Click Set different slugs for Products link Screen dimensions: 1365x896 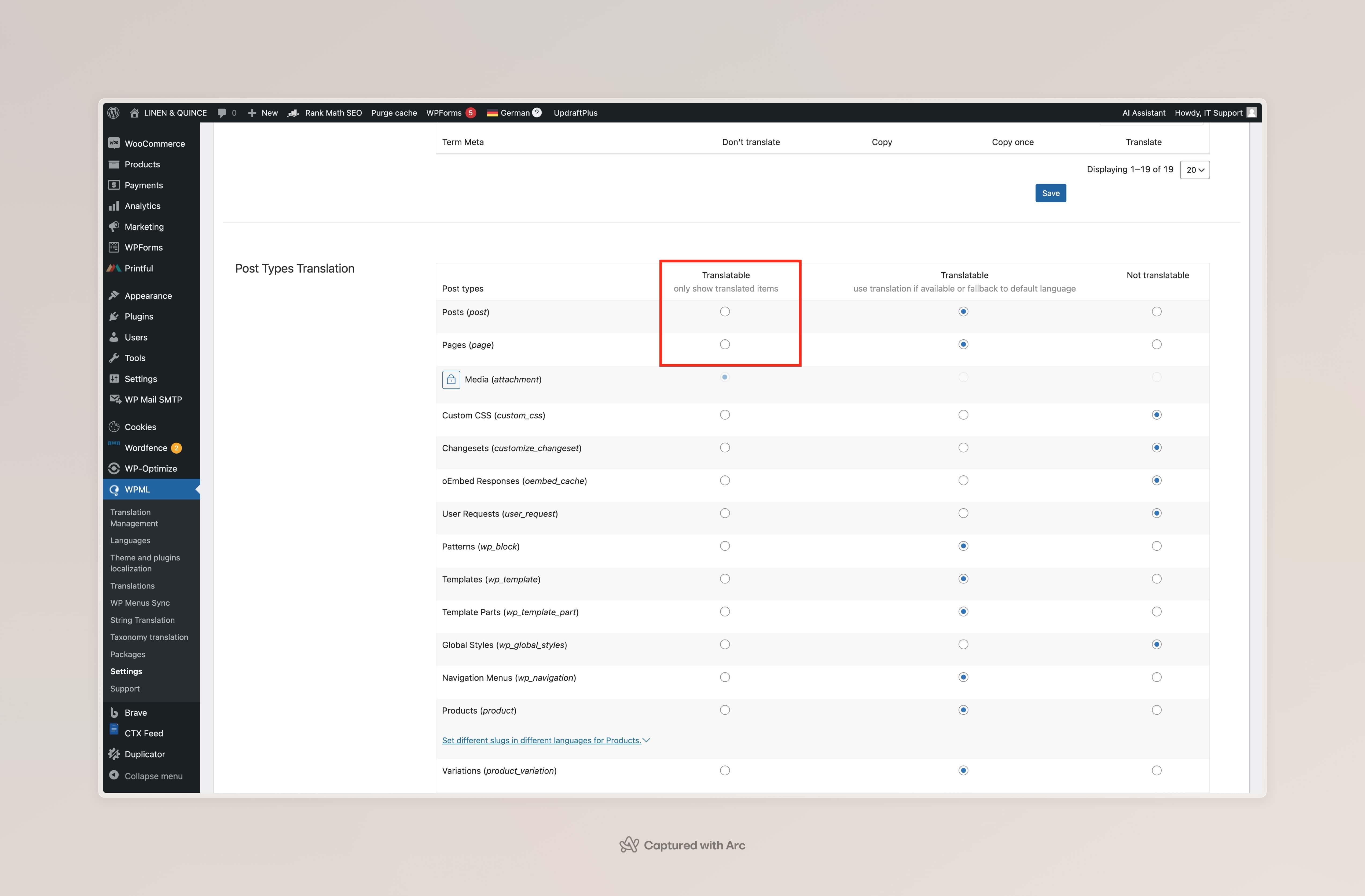click(x=541, y=741)
